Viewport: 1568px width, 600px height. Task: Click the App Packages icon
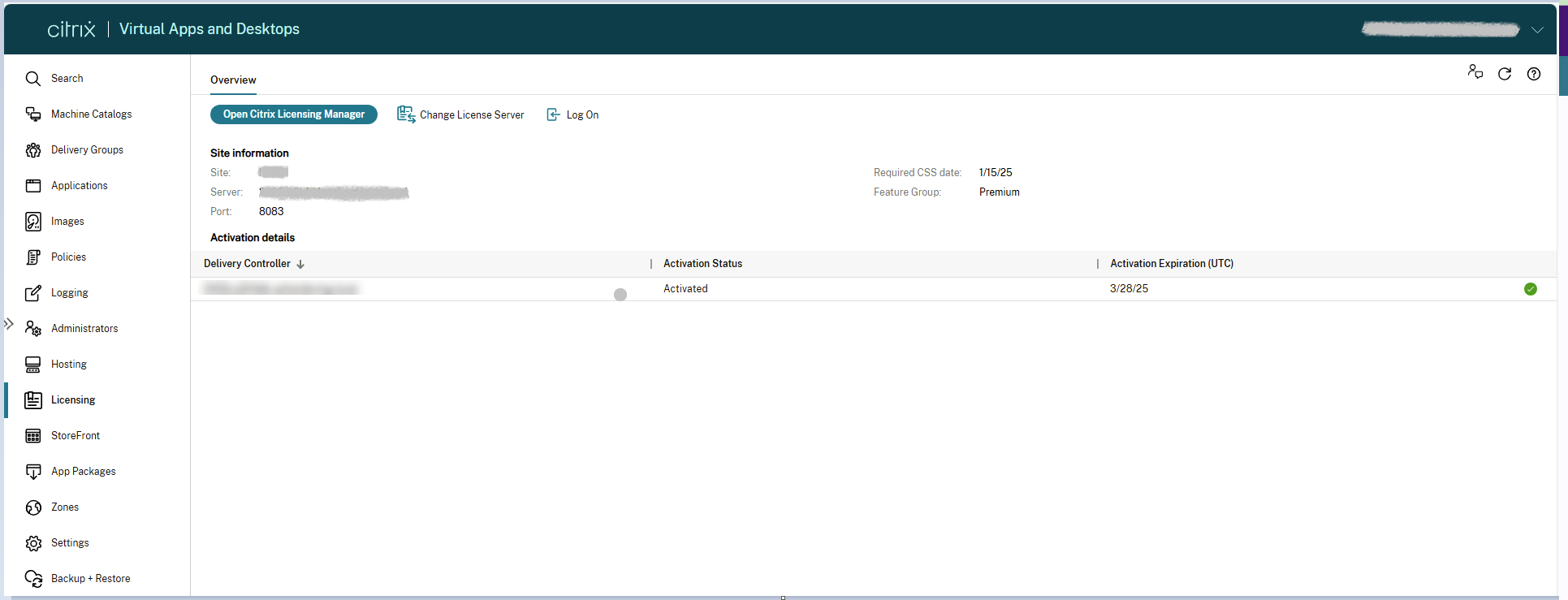point(33,472)
